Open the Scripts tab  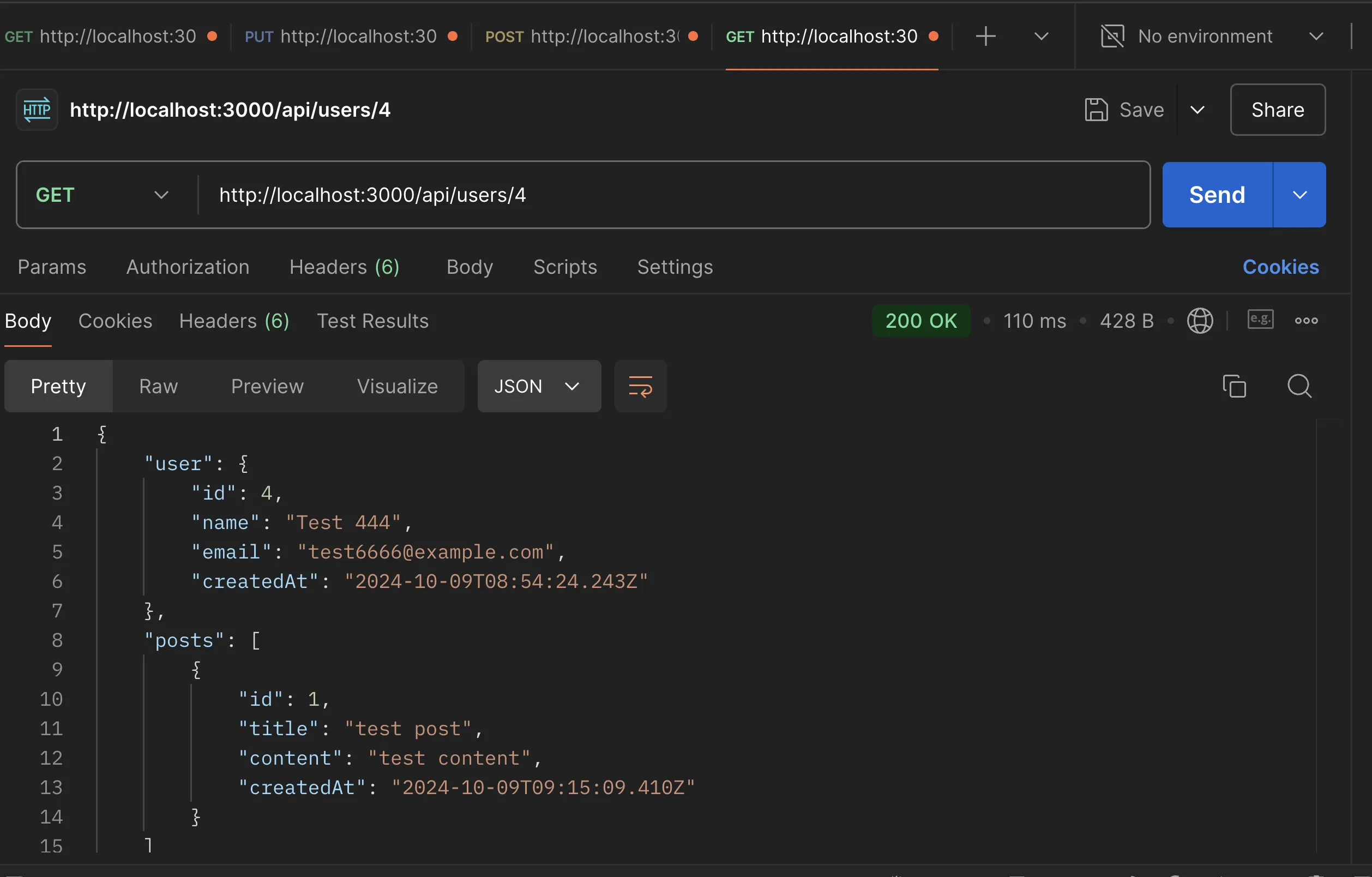point(565,267)
